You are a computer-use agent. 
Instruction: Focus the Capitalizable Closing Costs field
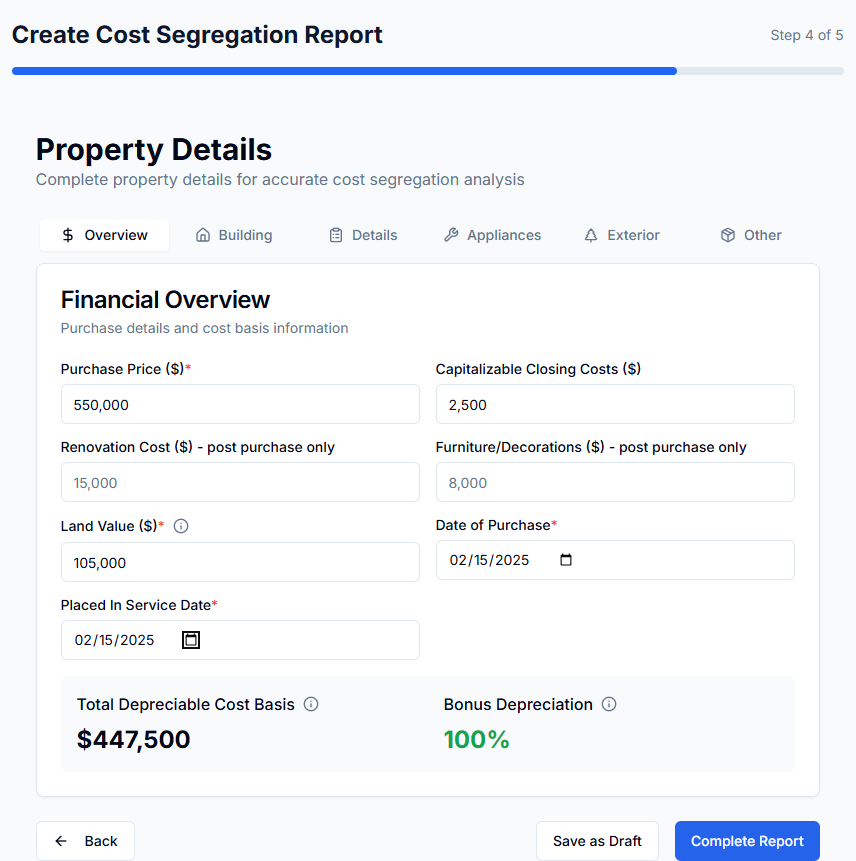point(616,404)
